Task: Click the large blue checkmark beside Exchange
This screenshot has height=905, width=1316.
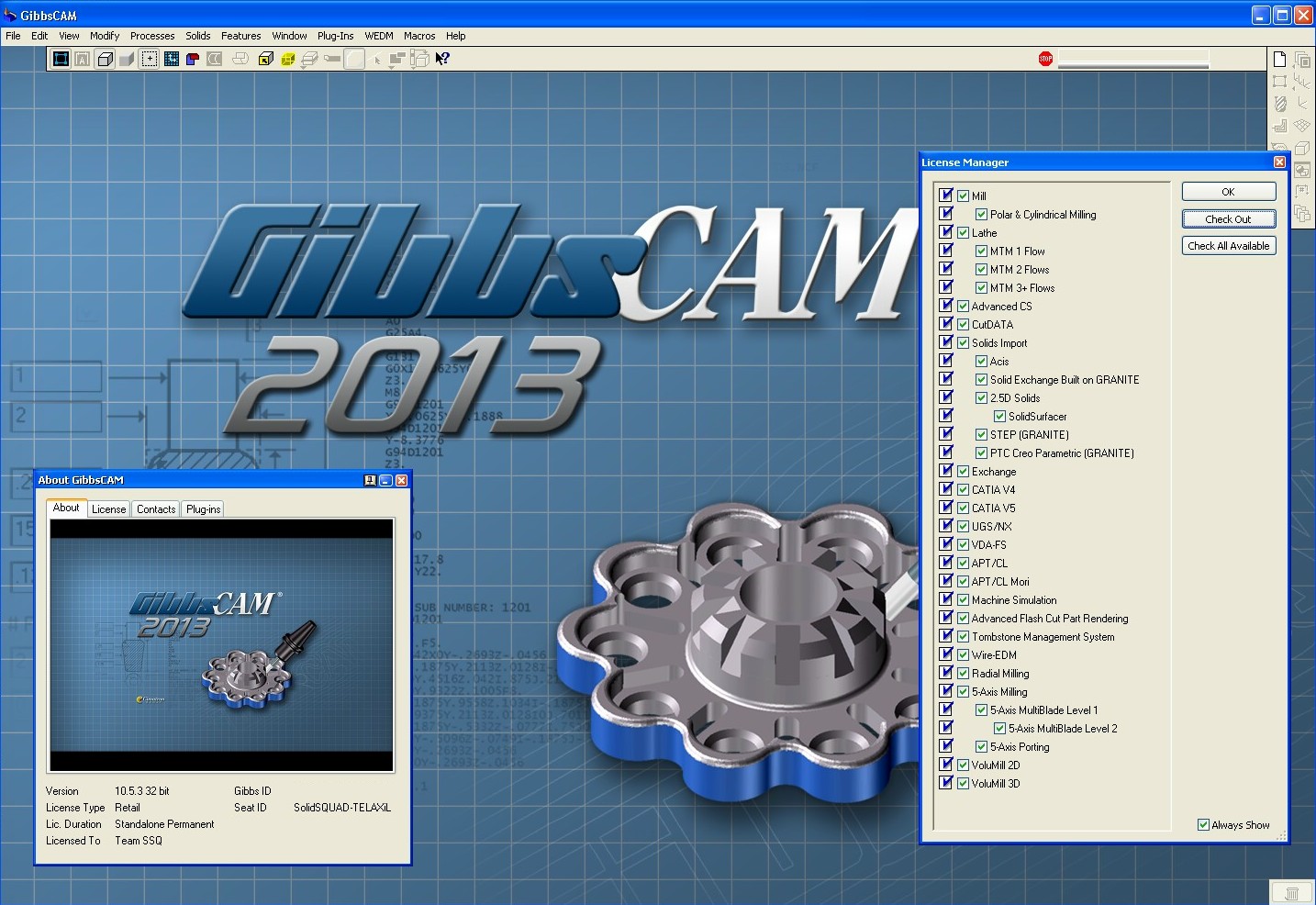Action: [946, 471]
